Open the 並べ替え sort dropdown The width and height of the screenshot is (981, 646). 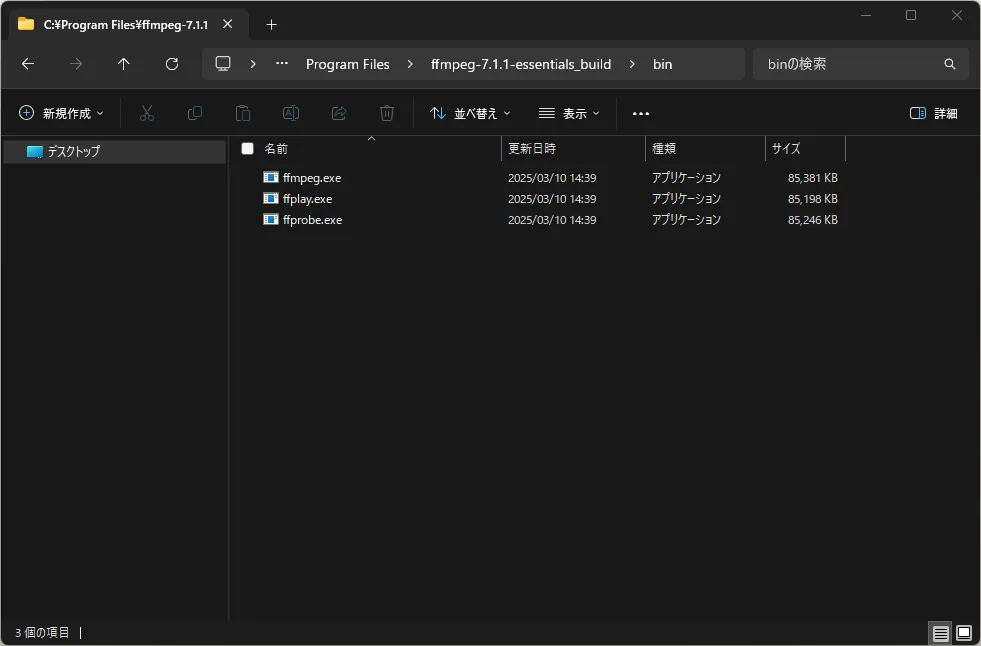[470, 113]
